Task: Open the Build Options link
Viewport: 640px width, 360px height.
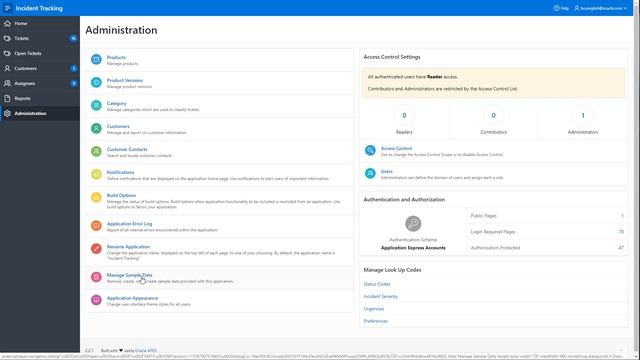Action: coord(121,196)
